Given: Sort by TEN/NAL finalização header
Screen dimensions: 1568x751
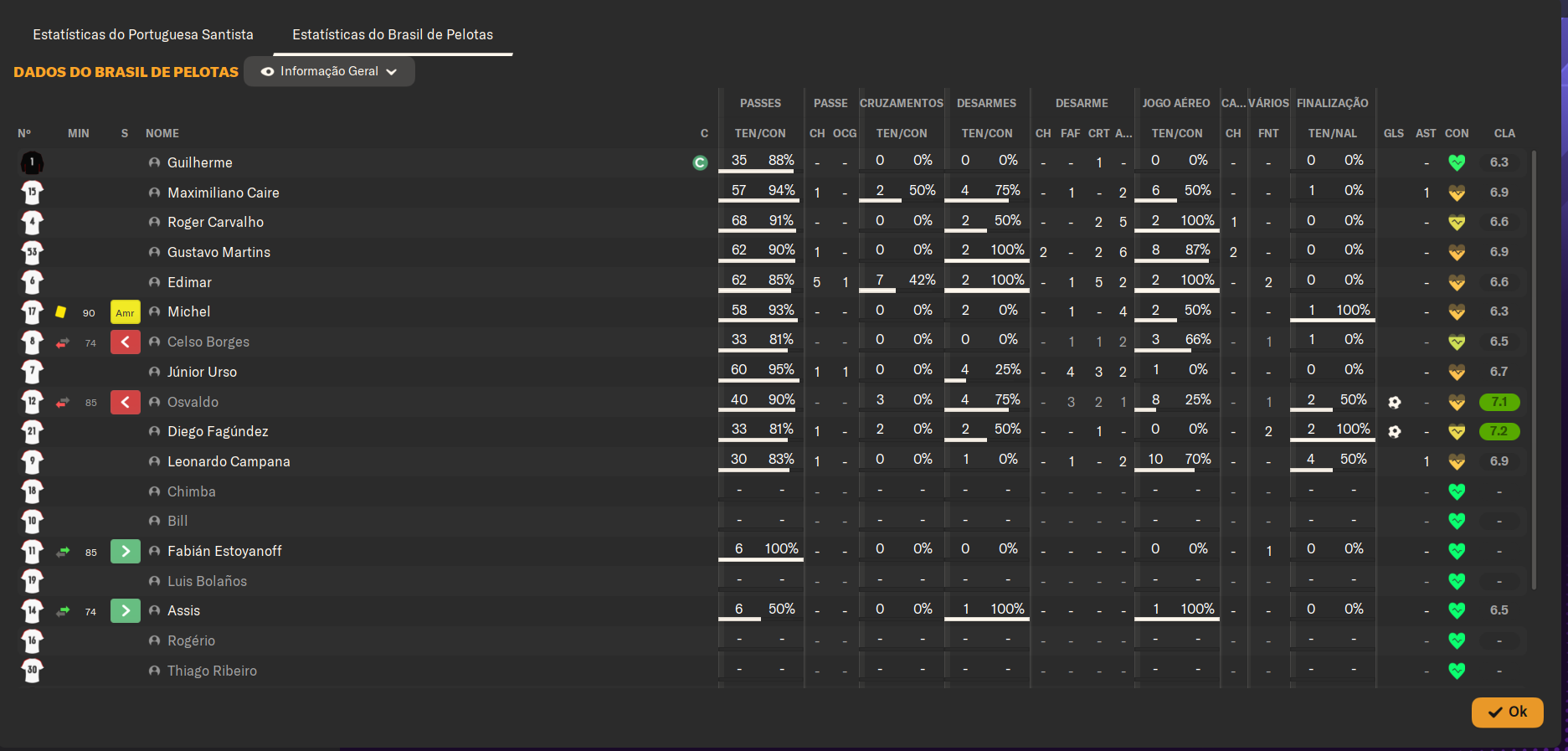Looking at the screenshot, I should click(1333, 133).
